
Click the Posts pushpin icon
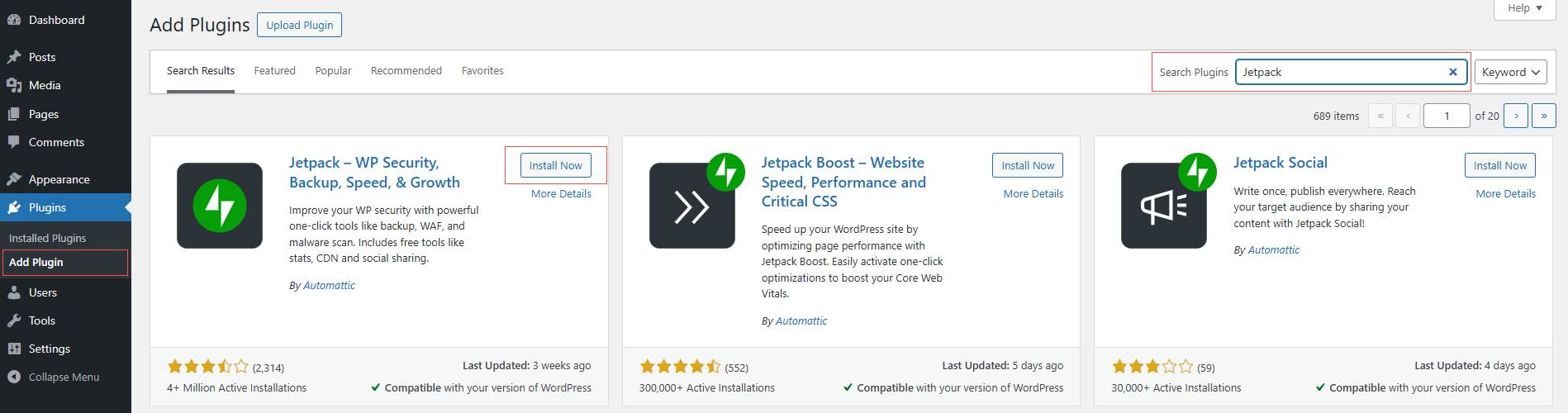click(x=14, y=57)
